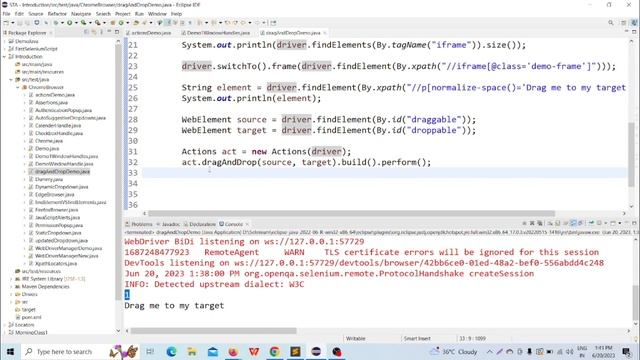Expand Maven Dependencies node
The image size is (640, 360).
point(11,287)
